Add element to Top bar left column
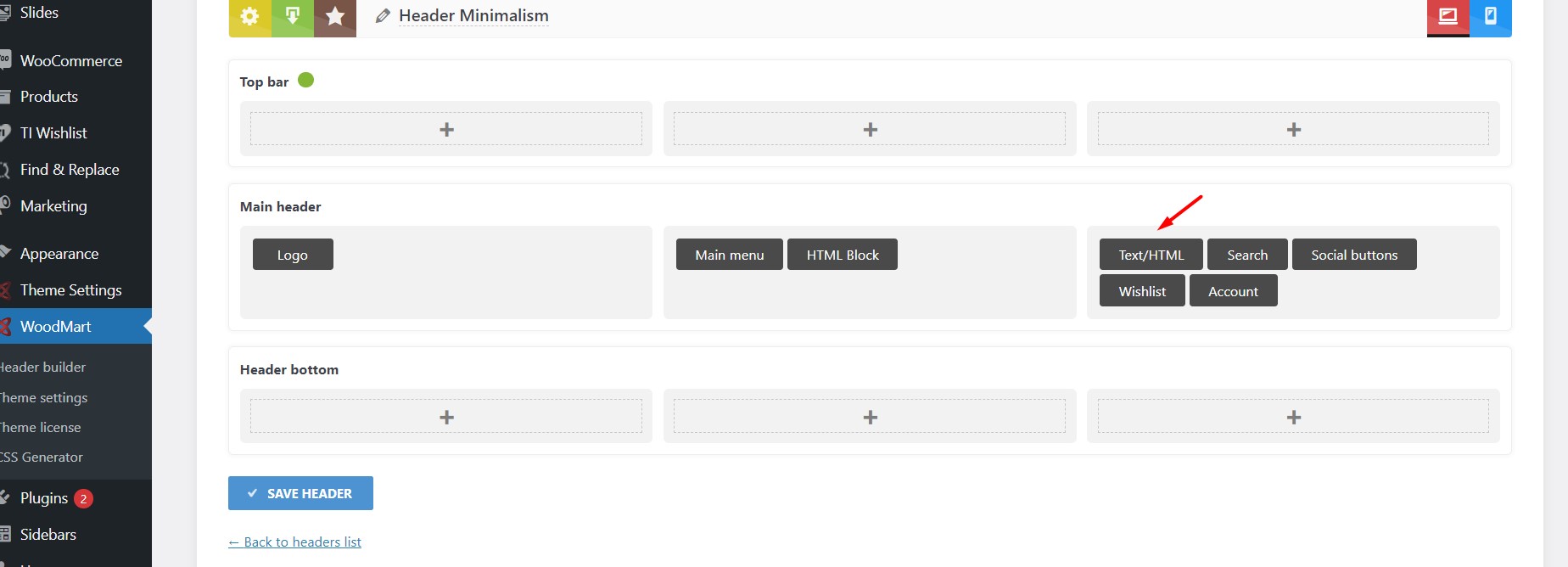The image size is (1568, 567). pyautogui.click(x=446, y=129)
